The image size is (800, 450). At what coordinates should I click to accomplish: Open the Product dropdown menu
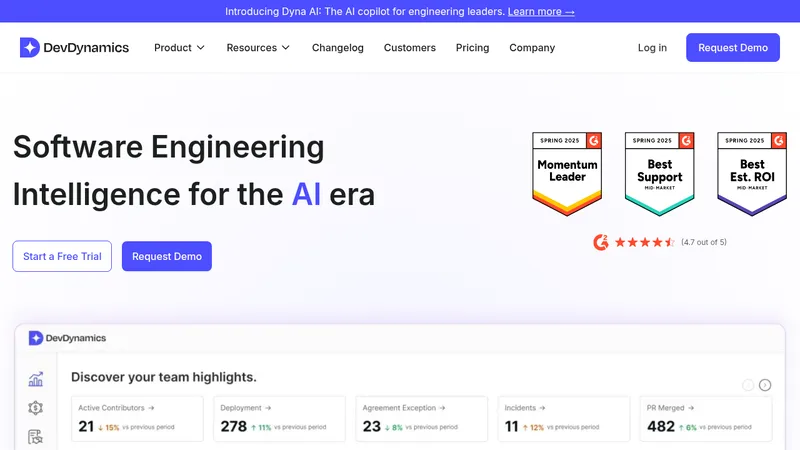click(179, 47)
